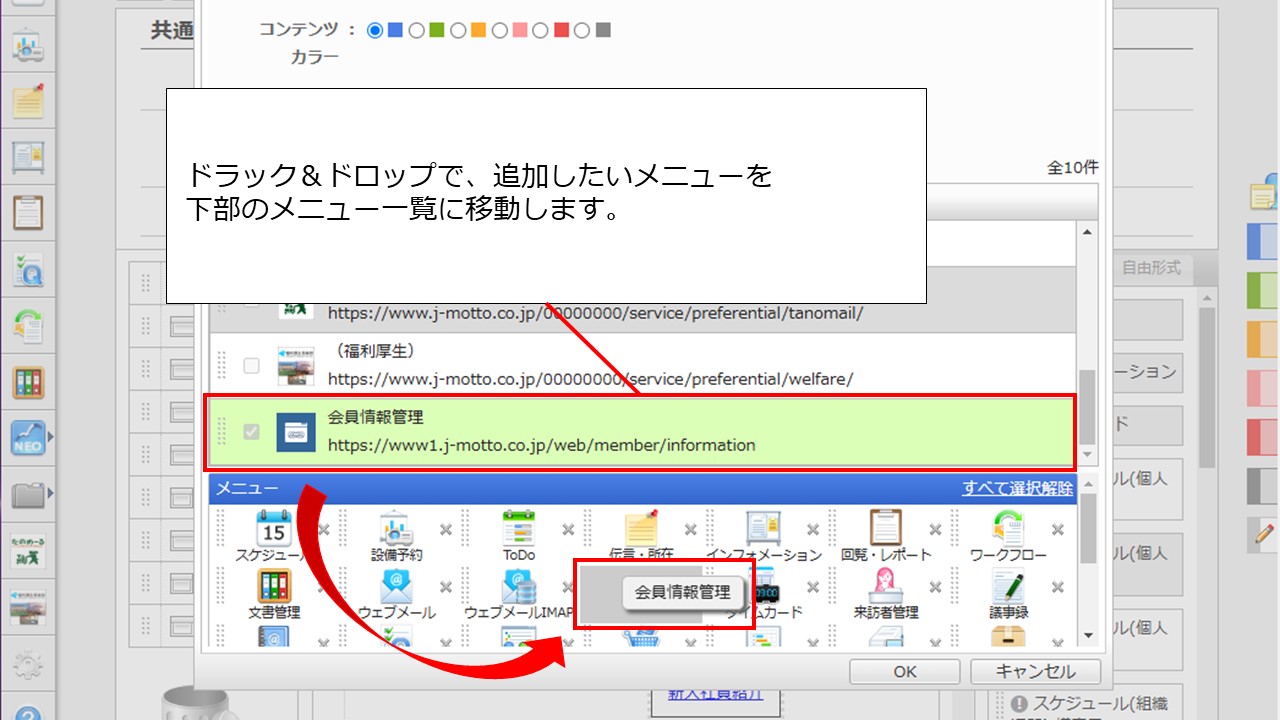Select the blue content color radio button
The width and height of the screenshot is (1280, 720).
click(375, 31)
